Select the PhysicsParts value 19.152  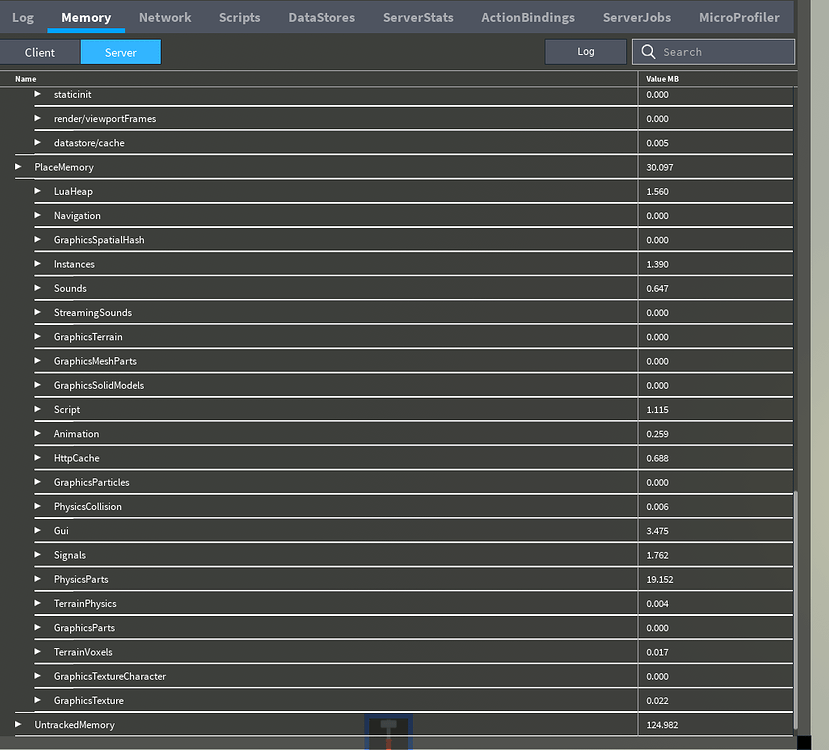click(x=660, y=579)
